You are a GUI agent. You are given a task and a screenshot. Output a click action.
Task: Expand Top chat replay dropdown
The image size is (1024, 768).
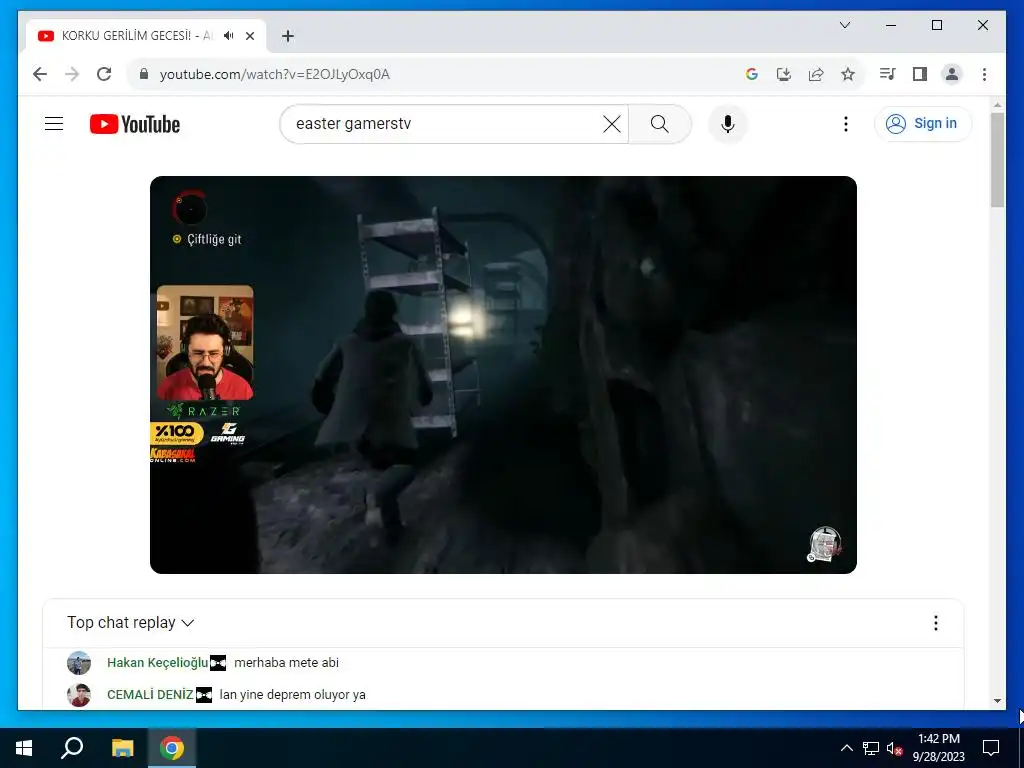(131, 622)
